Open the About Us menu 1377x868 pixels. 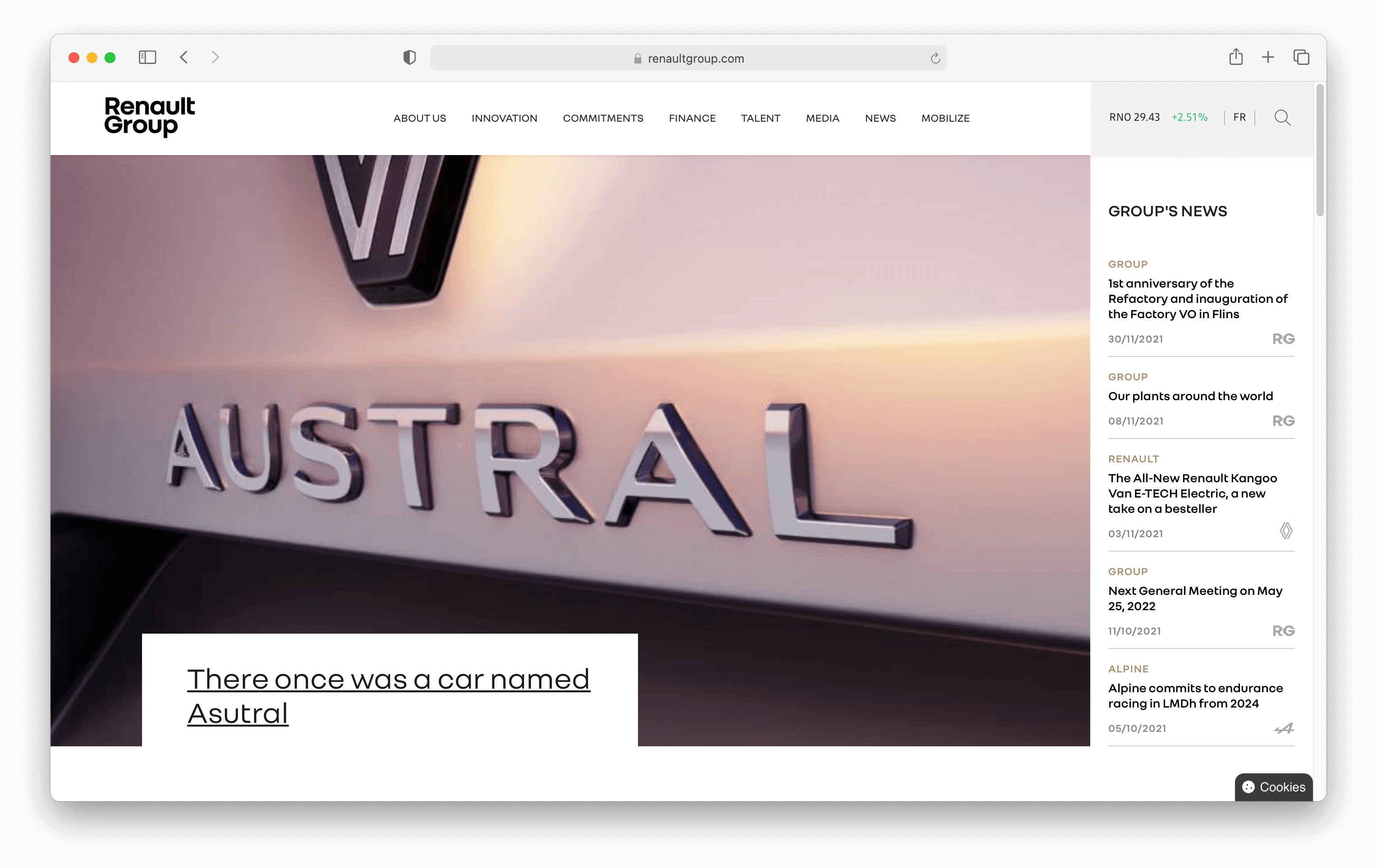tap(419, 118)
